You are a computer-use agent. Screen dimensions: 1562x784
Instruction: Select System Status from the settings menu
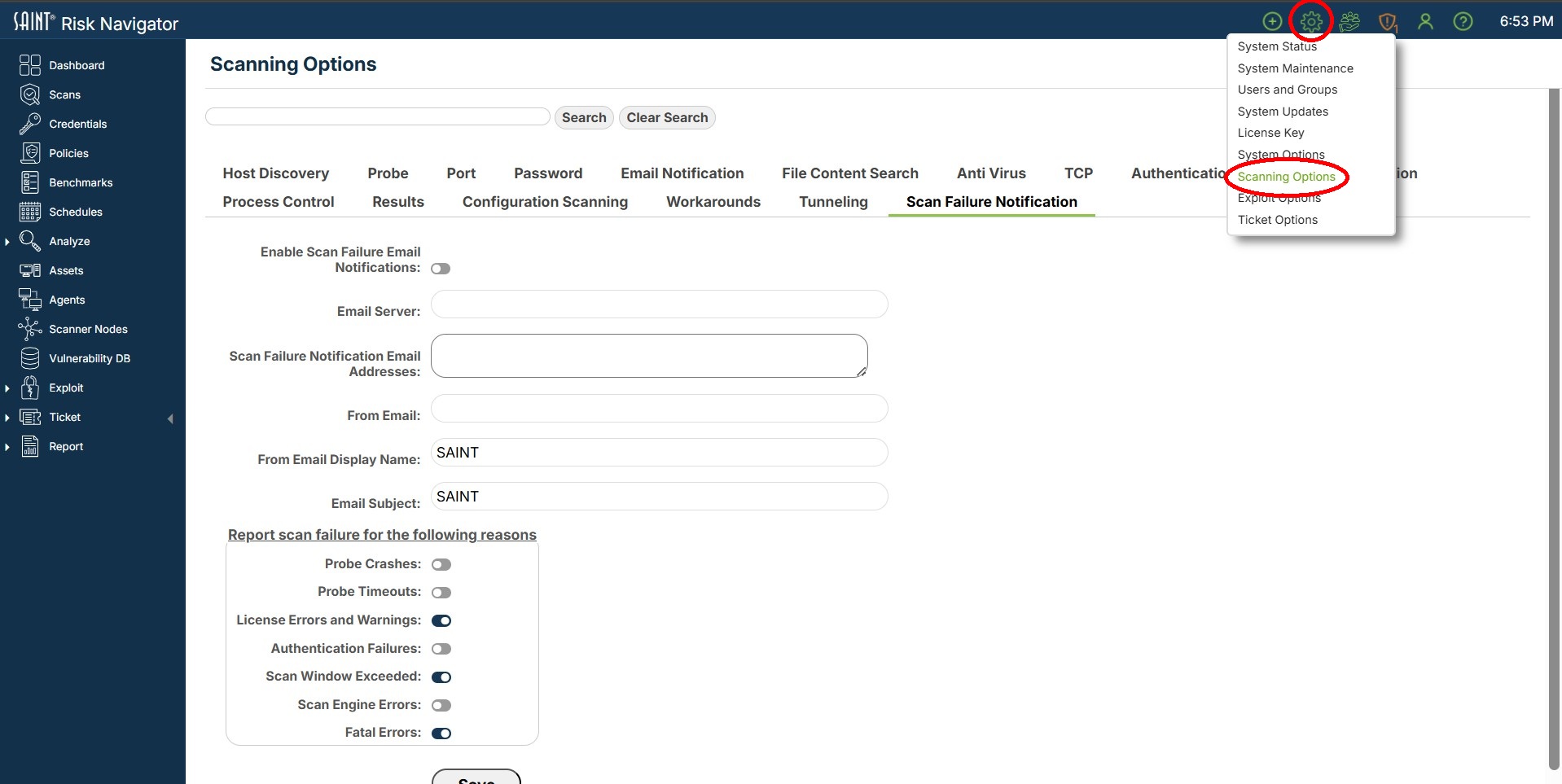coord(1277,46)
